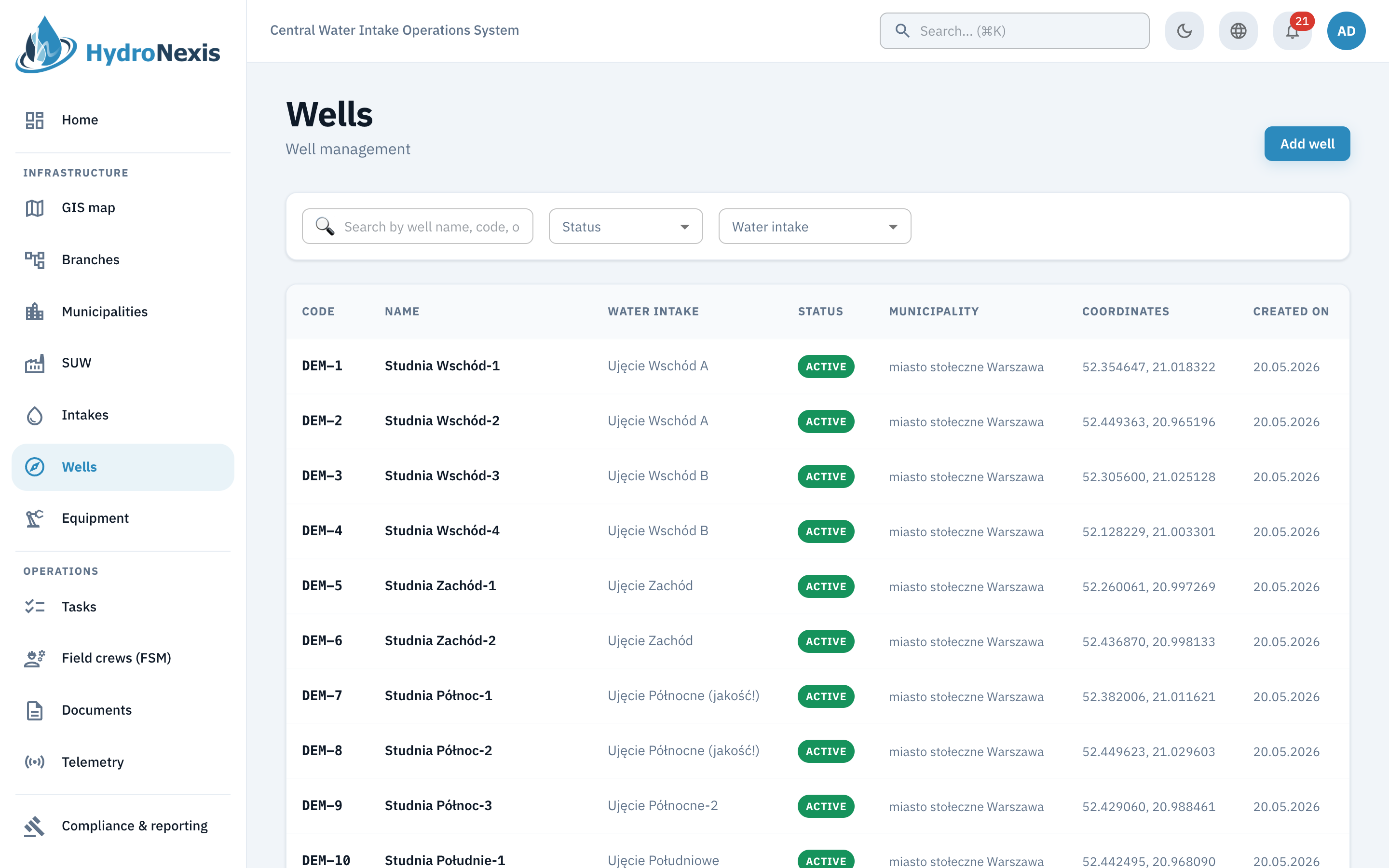
Task: Click the HydroNexis logo
Action: (x=118, y=45)
